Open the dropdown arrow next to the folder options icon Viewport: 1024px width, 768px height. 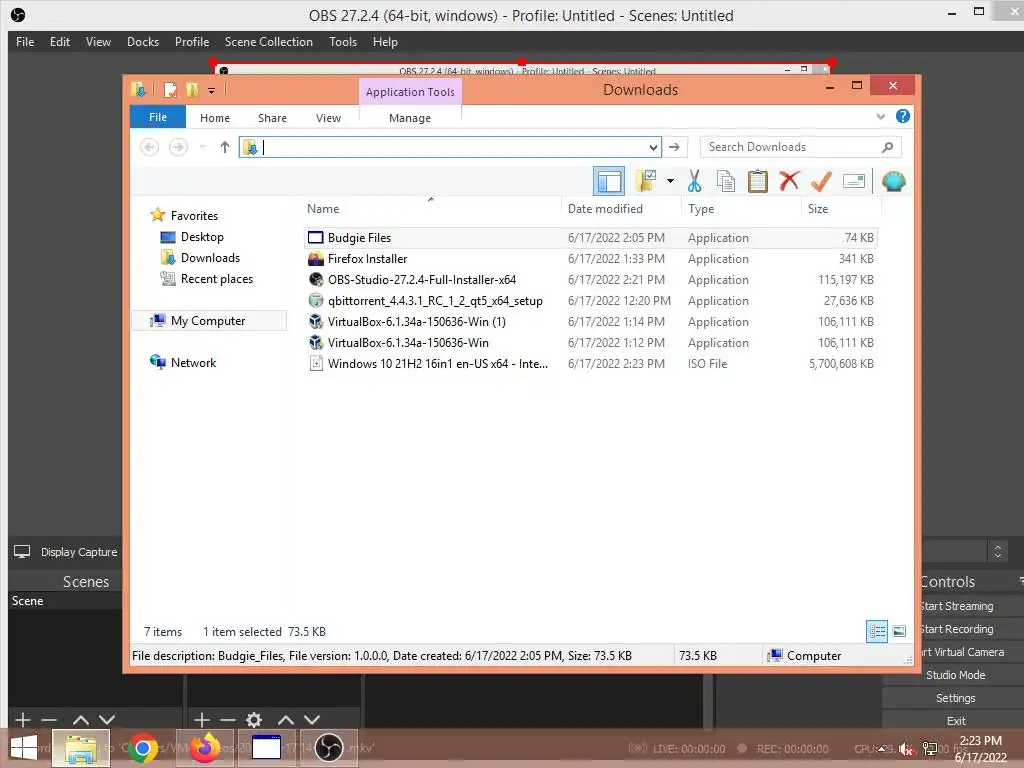click(670, 181)
